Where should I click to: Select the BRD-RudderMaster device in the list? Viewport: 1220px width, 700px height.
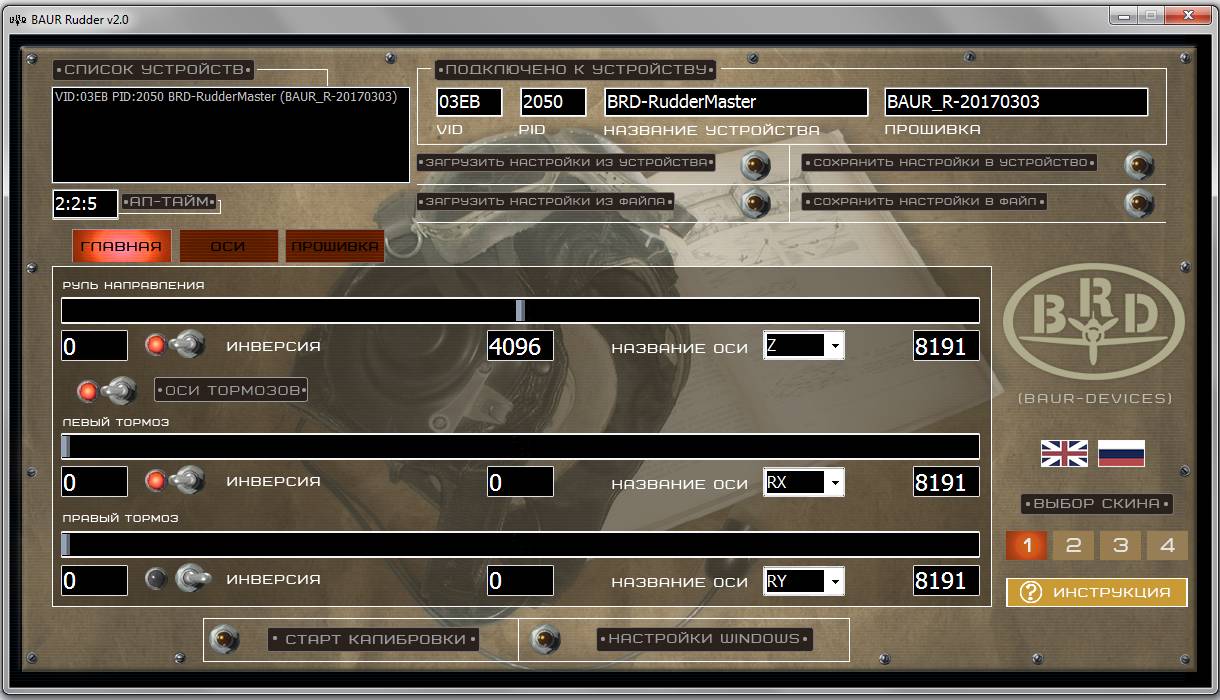pos(225,97)
